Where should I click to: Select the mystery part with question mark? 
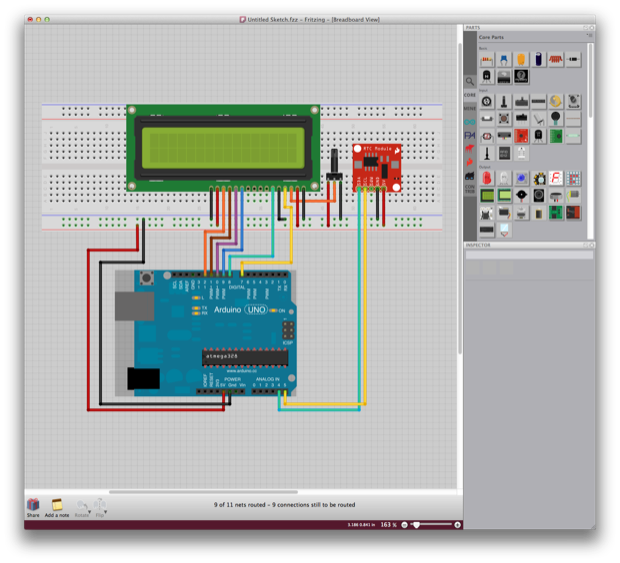tap(521, 77)
